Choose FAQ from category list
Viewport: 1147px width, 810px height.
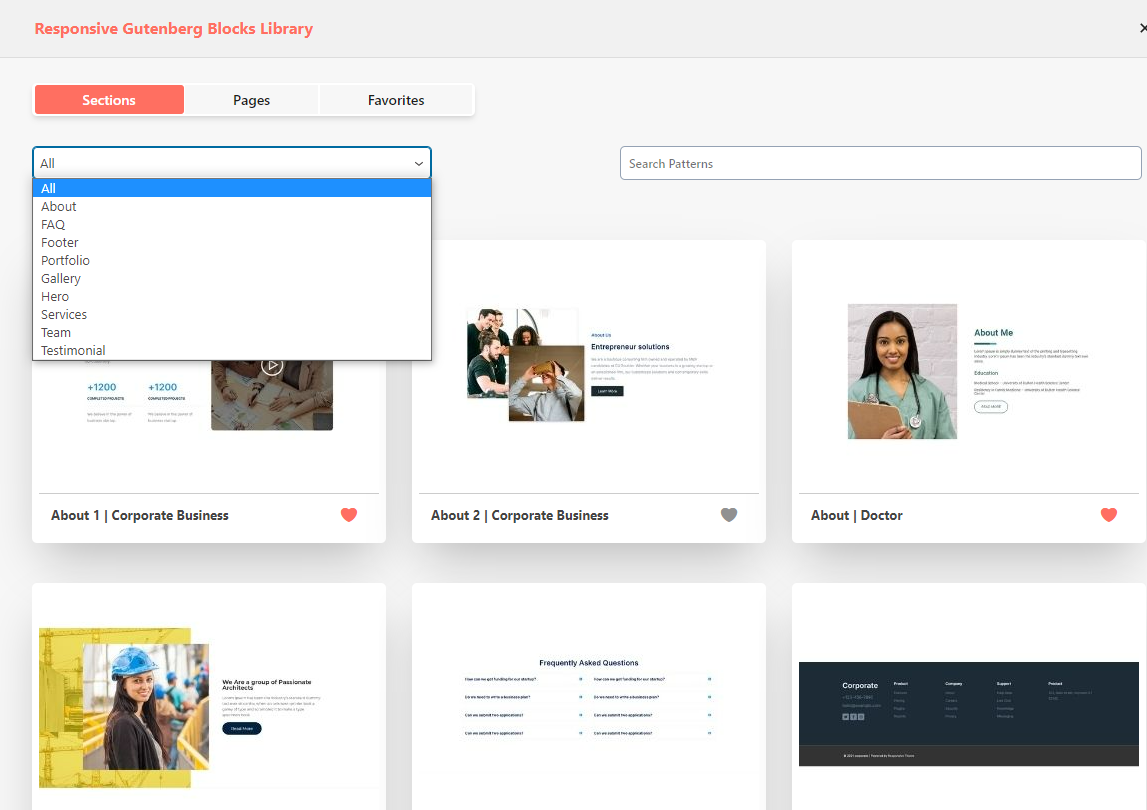click(232, 225)
